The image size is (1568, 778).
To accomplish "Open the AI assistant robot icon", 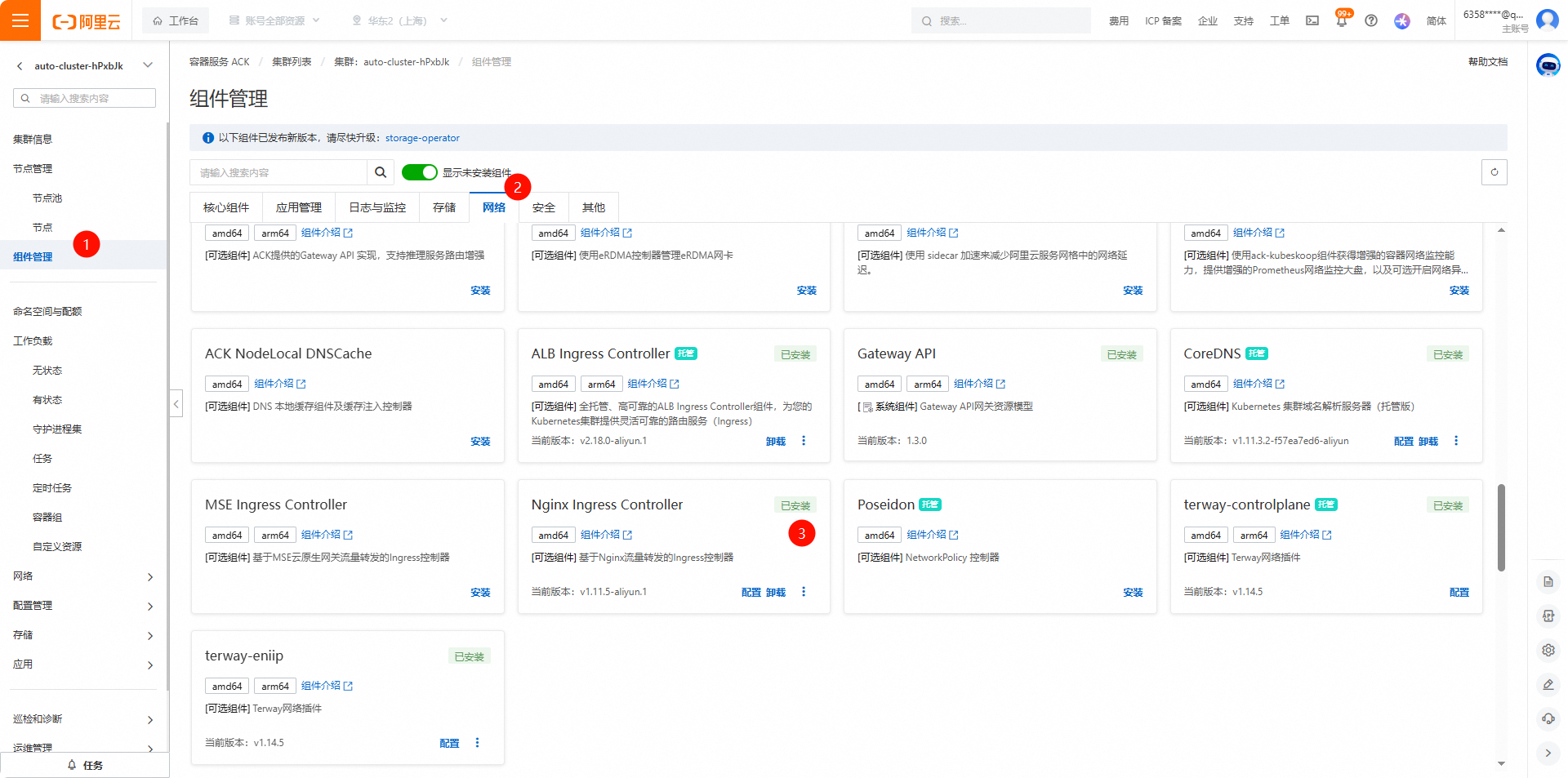I will (1548, 64).
